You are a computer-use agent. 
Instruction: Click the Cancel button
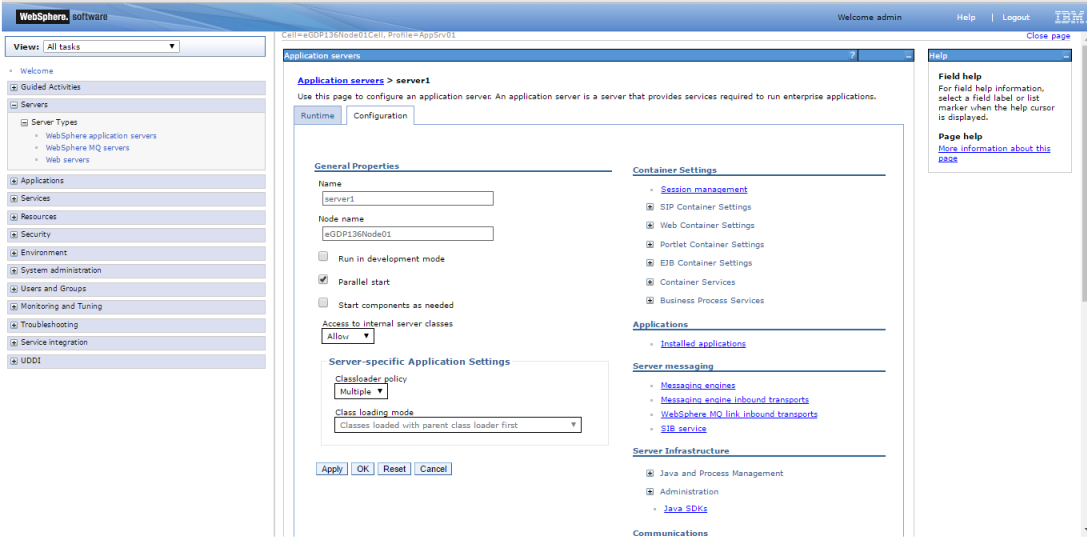433,469
